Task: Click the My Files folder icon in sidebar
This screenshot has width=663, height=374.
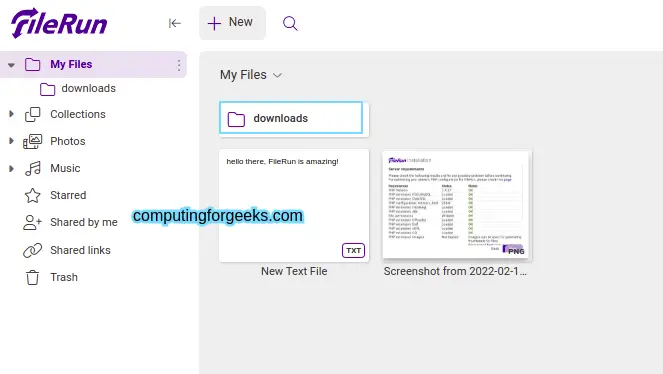Action: click(33, 65)
